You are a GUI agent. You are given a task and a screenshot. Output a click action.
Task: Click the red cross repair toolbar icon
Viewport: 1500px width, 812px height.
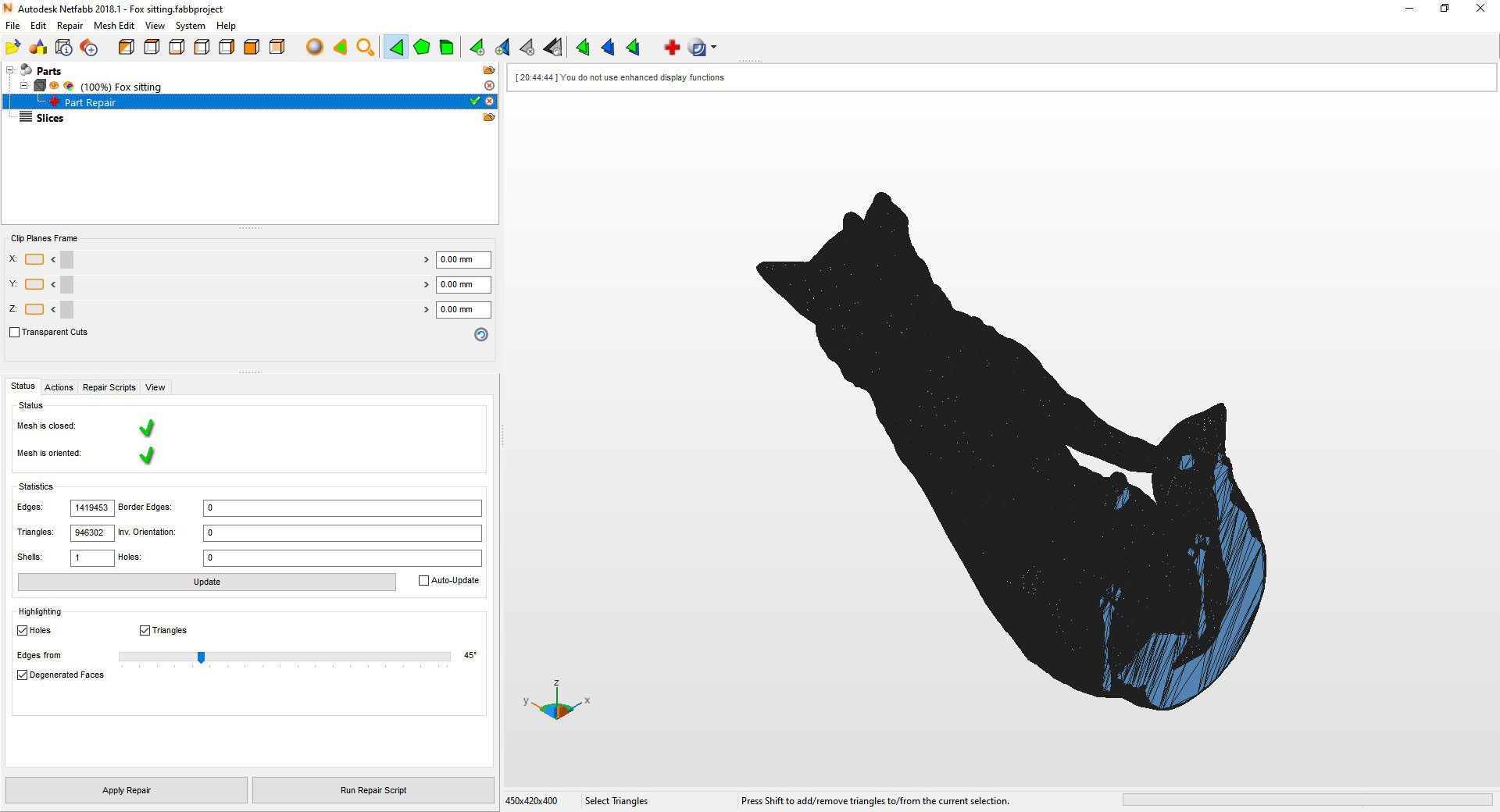click(671, 48)
